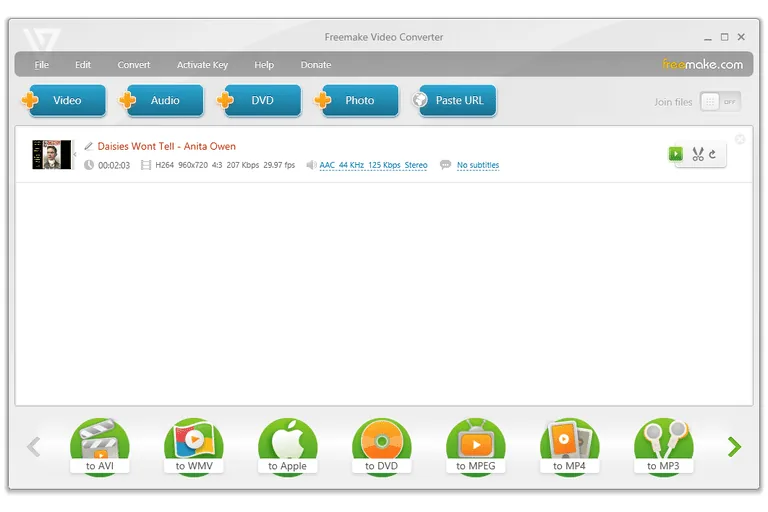Pick the to Apple device format

pos(288,446)
